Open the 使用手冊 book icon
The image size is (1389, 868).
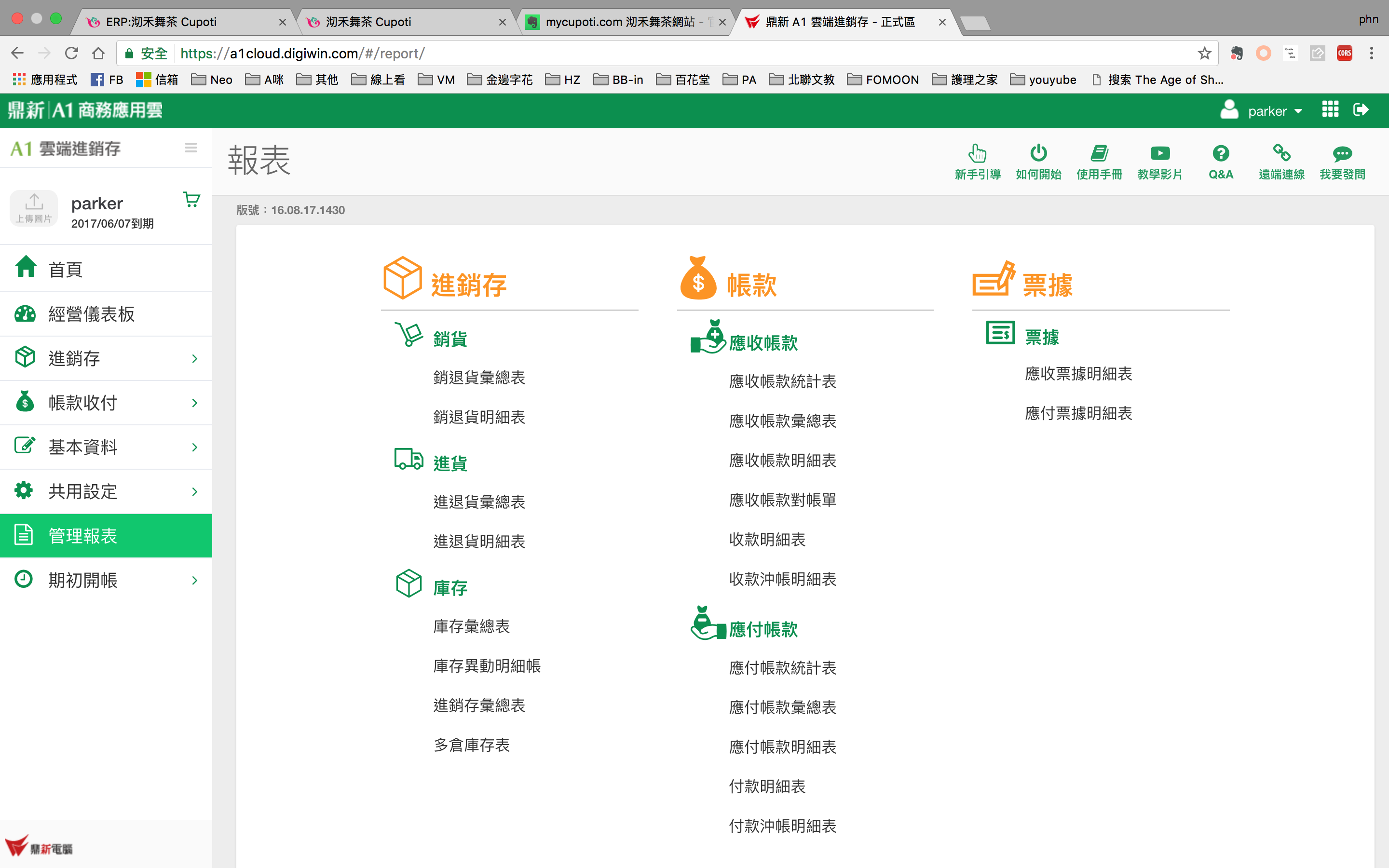[1099, 154]
